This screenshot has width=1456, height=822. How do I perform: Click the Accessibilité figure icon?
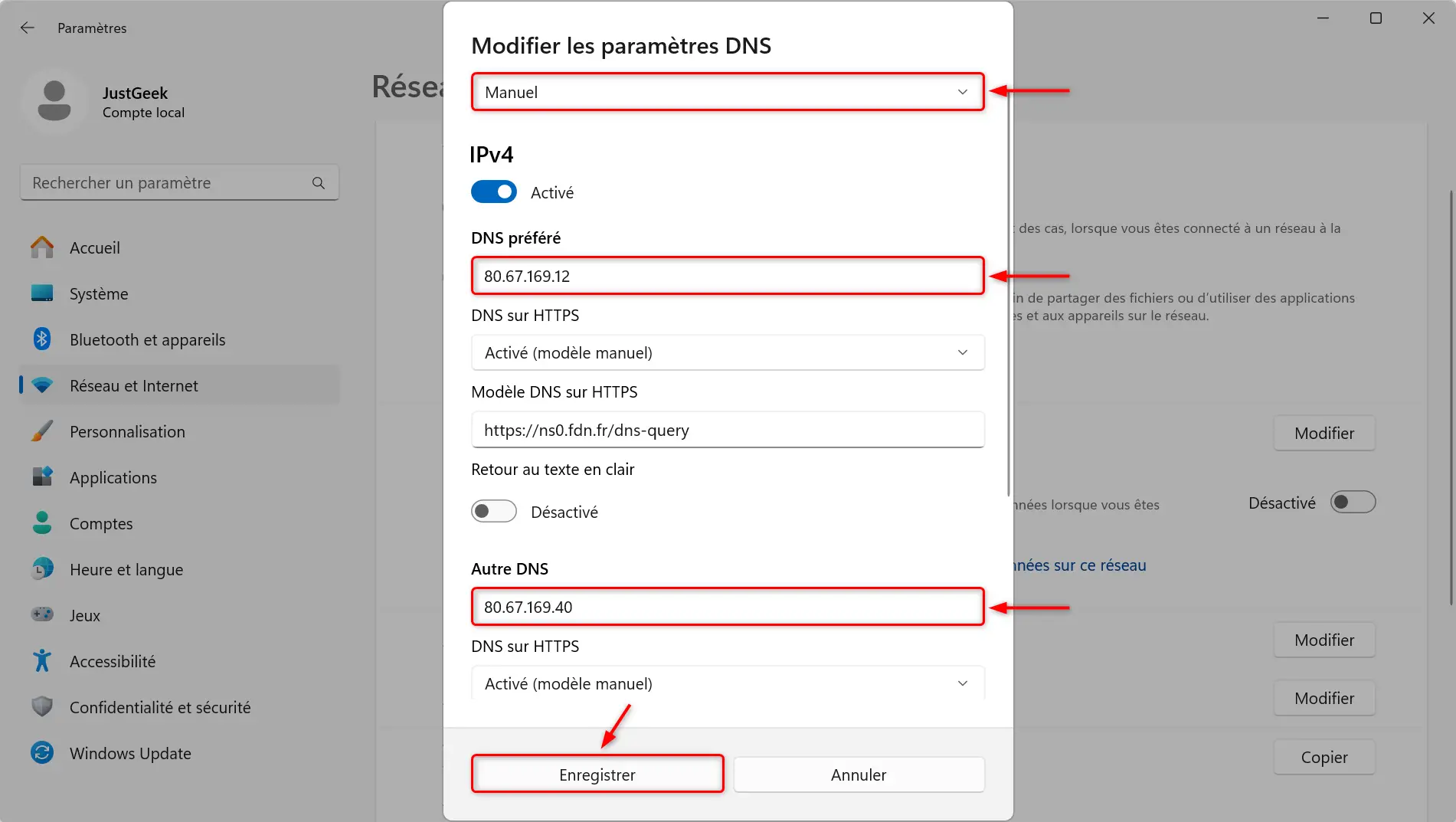coord(42,660)
